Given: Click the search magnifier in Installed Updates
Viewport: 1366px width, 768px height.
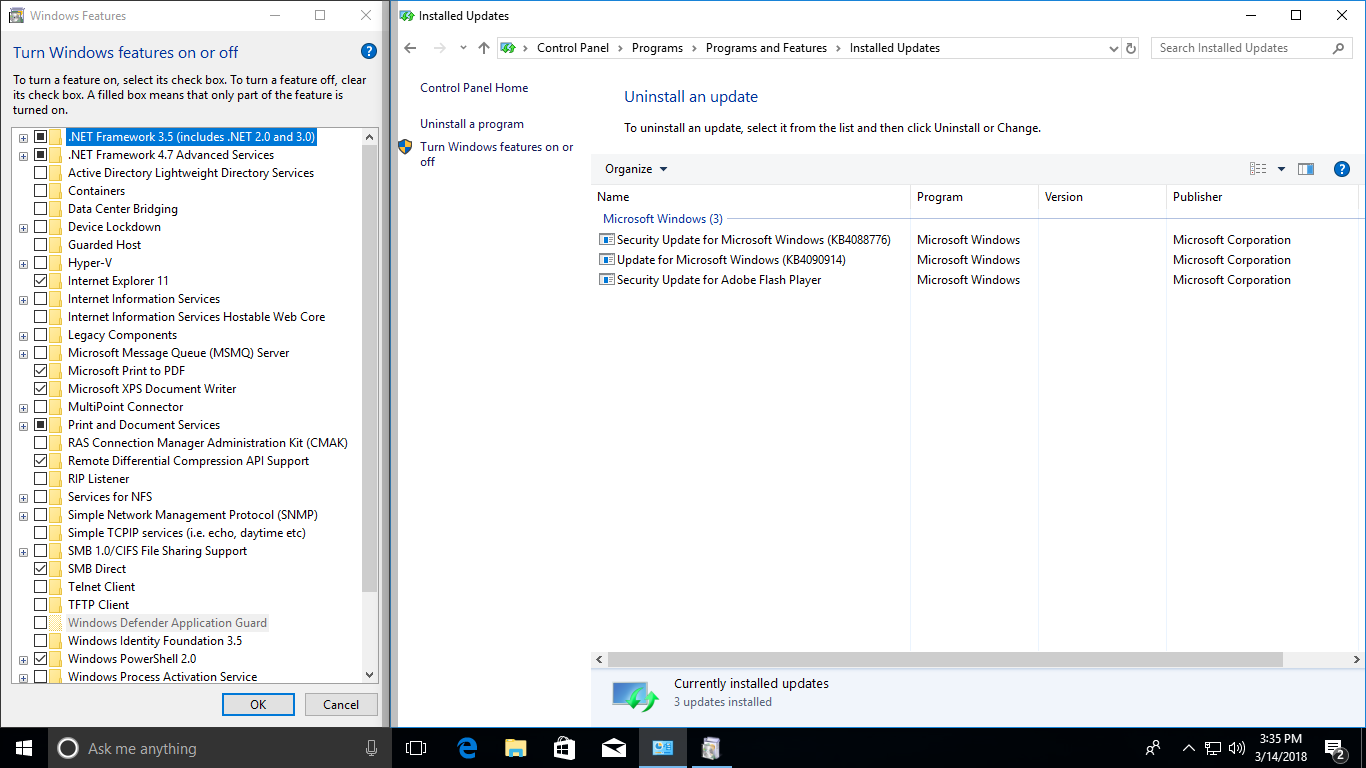Looking at the screenshot, I should [x=1339, y=48].
